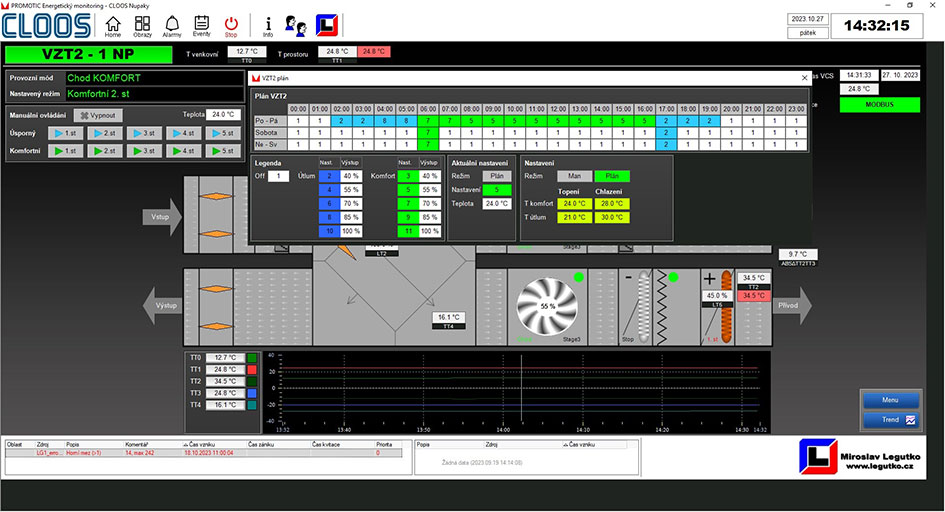
Task: Click the red TT1 trend color swatch
Action: [x=253, y=369]
